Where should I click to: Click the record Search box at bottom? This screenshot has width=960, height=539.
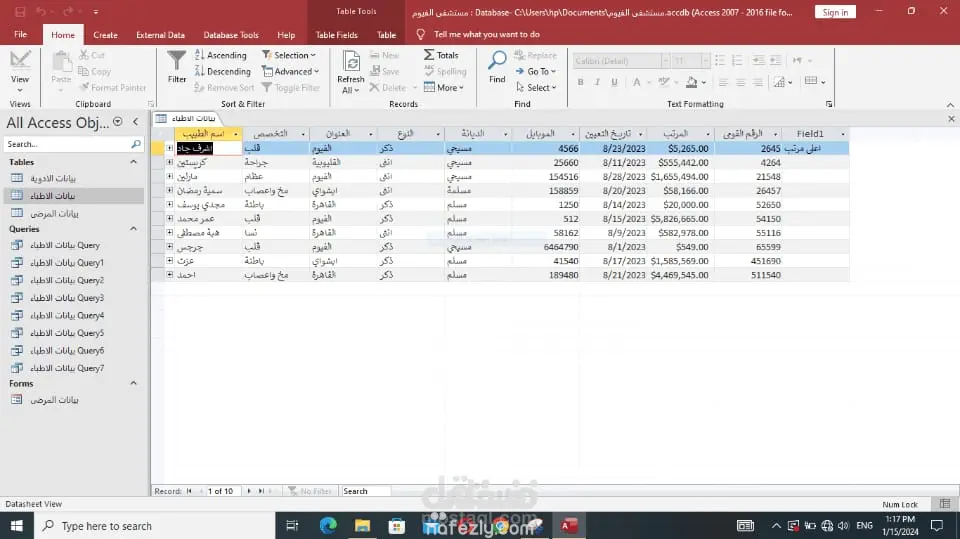(x=365, y=491)
